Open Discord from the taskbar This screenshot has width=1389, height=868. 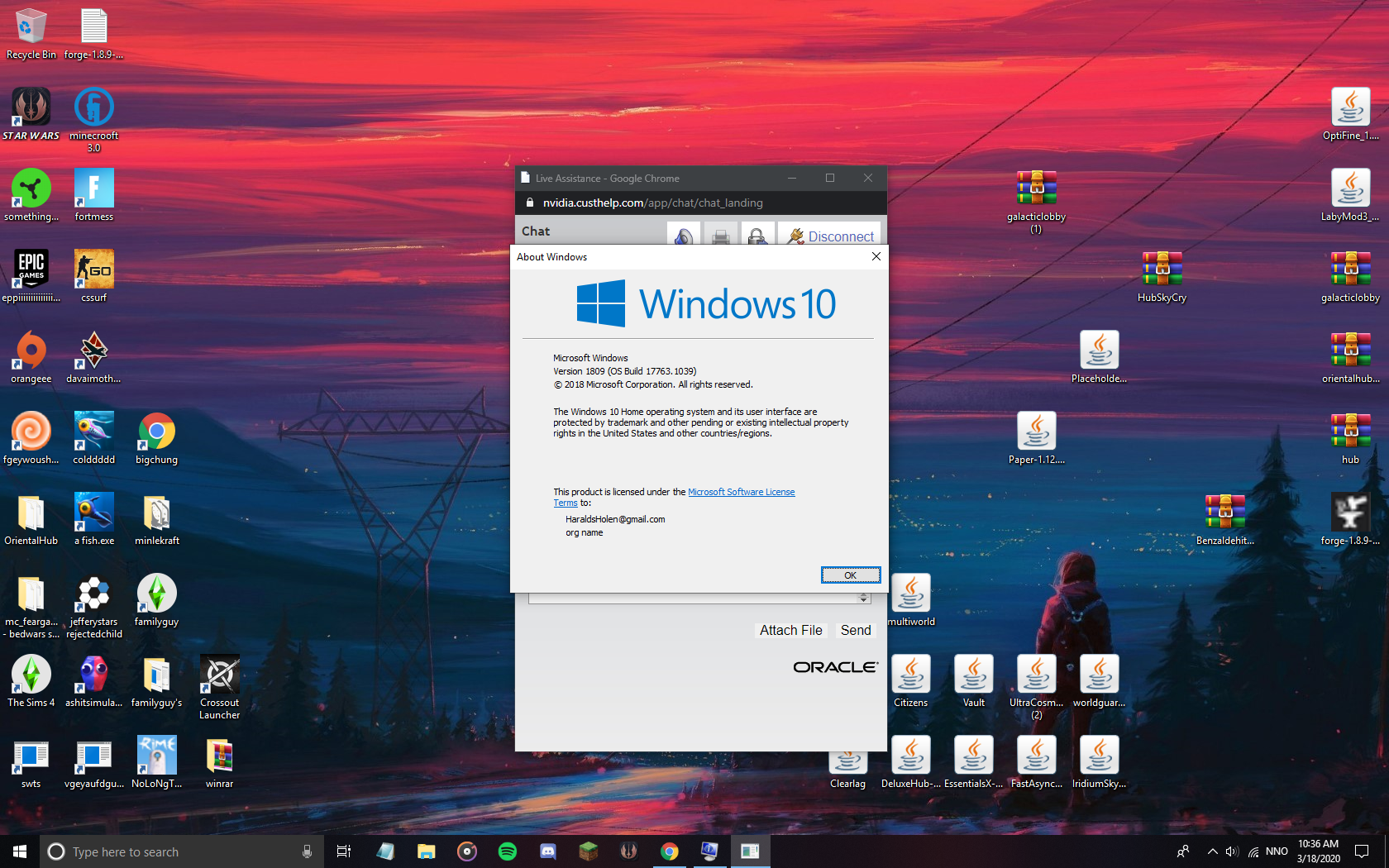(x=547, y=851)
